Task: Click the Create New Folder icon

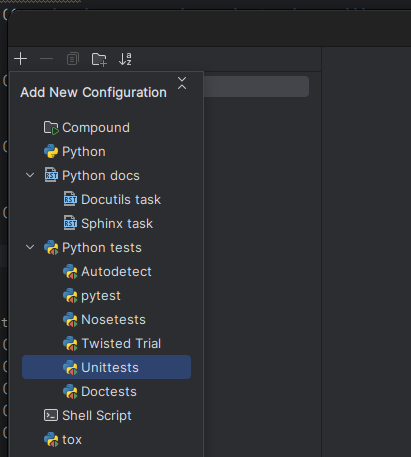Action: pyautogui.click(x=99, y=59)
